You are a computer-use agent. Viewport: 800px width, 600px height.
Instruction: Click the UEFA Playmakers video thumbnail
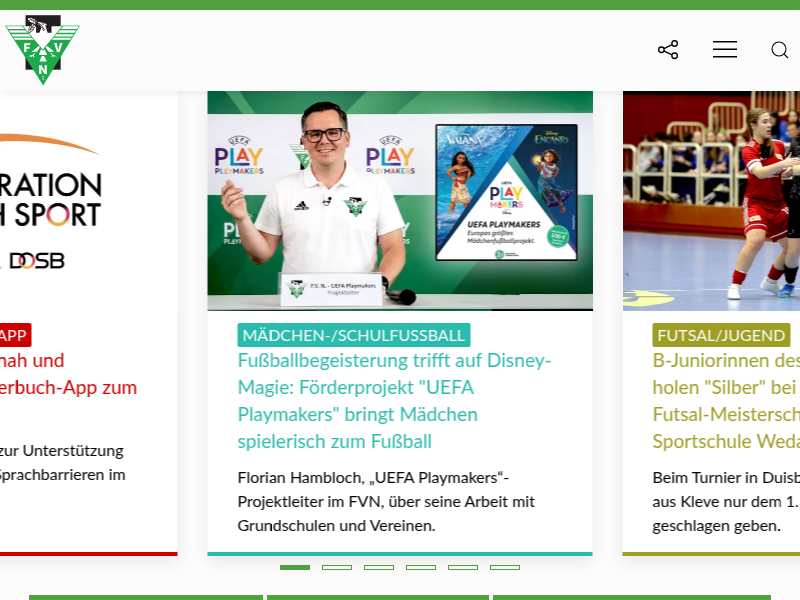pyautogui.click(x=400, y=200)
